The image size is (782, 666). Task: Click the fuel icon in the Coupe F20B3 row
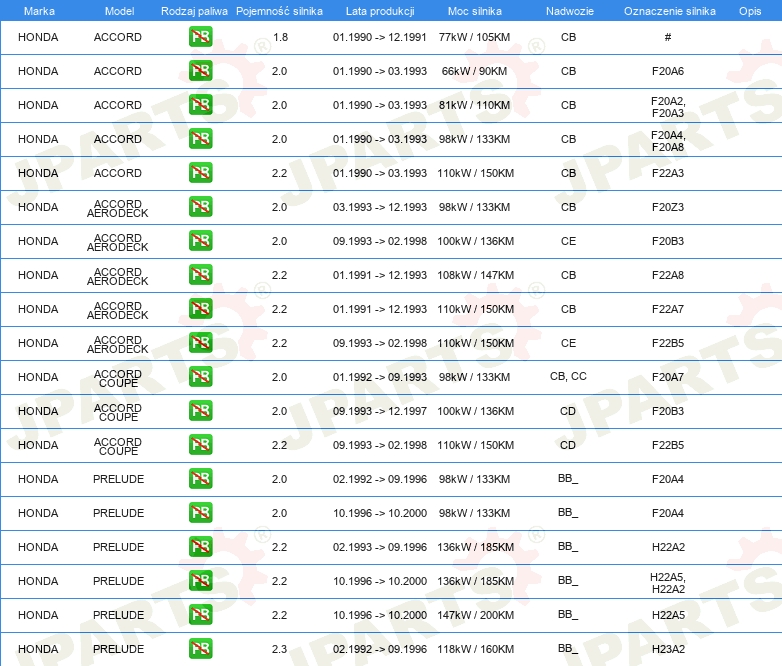200,411
